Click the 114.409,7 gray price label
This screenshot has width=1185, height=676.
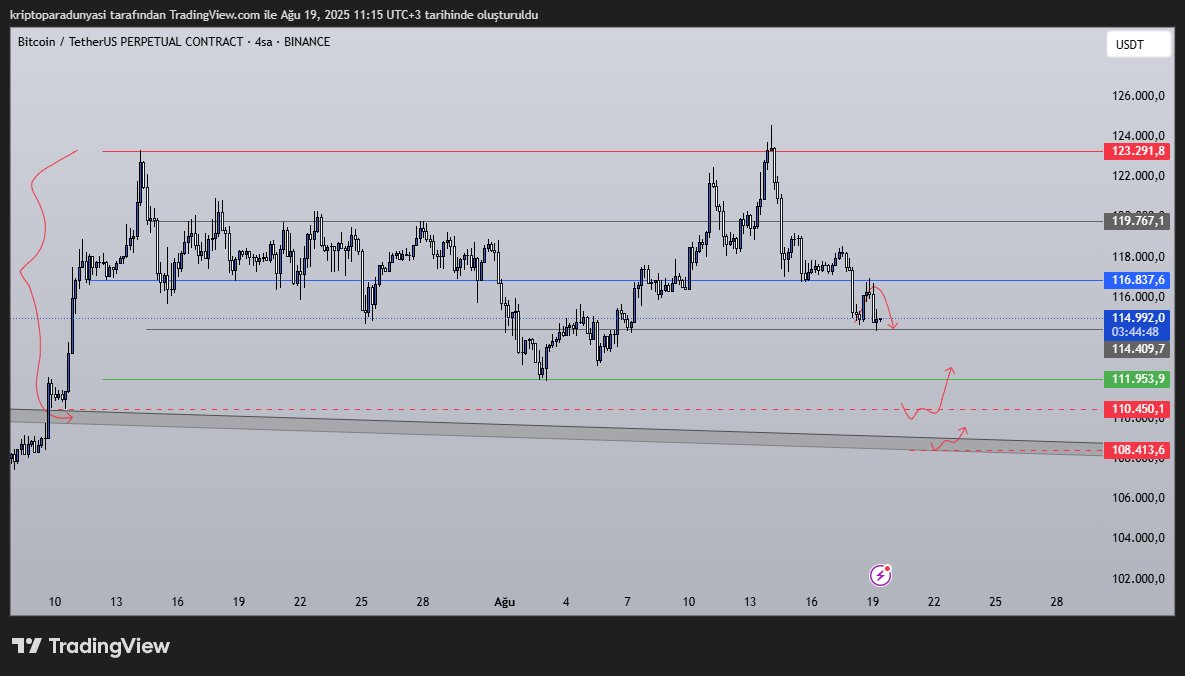1138,349
